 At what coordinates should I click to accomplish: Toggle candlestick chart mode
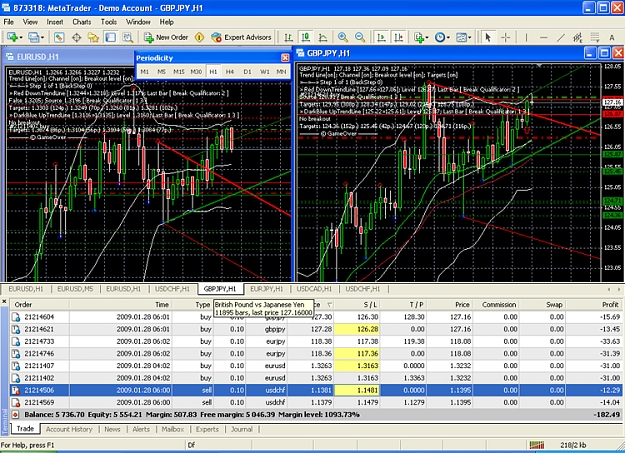click(306, 37)
